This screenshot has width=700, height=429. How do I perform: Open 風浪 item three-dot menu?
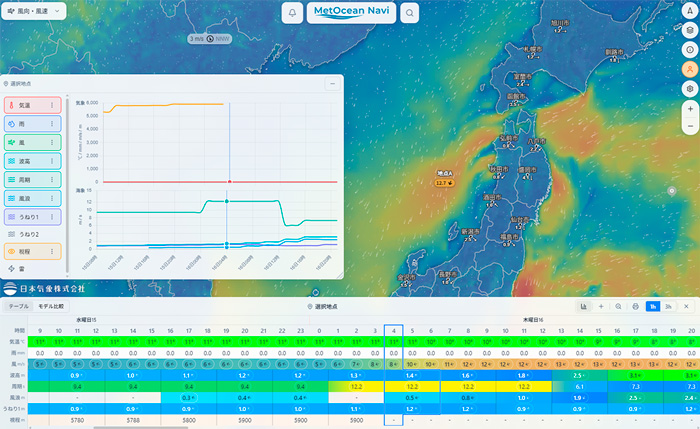[x=52, y=198]
